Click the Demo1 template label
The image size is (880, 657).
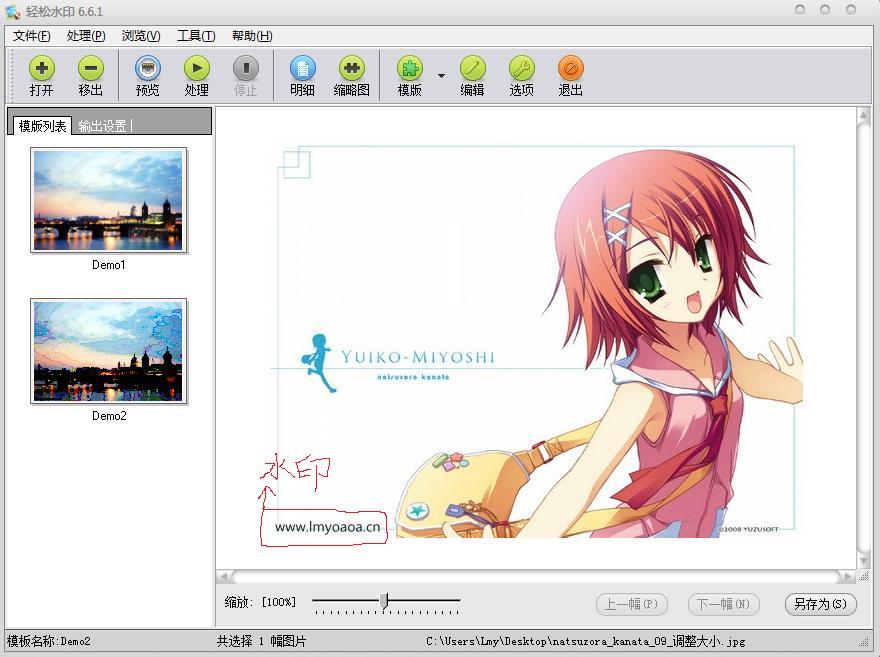(x=109, y=265)
